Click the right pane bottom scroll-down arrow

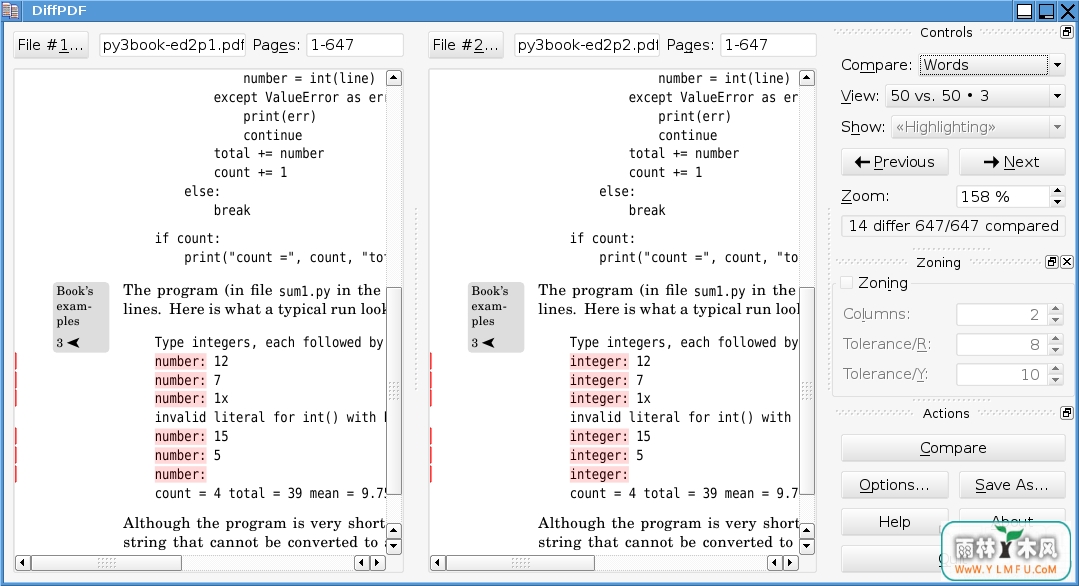point(807,547)
